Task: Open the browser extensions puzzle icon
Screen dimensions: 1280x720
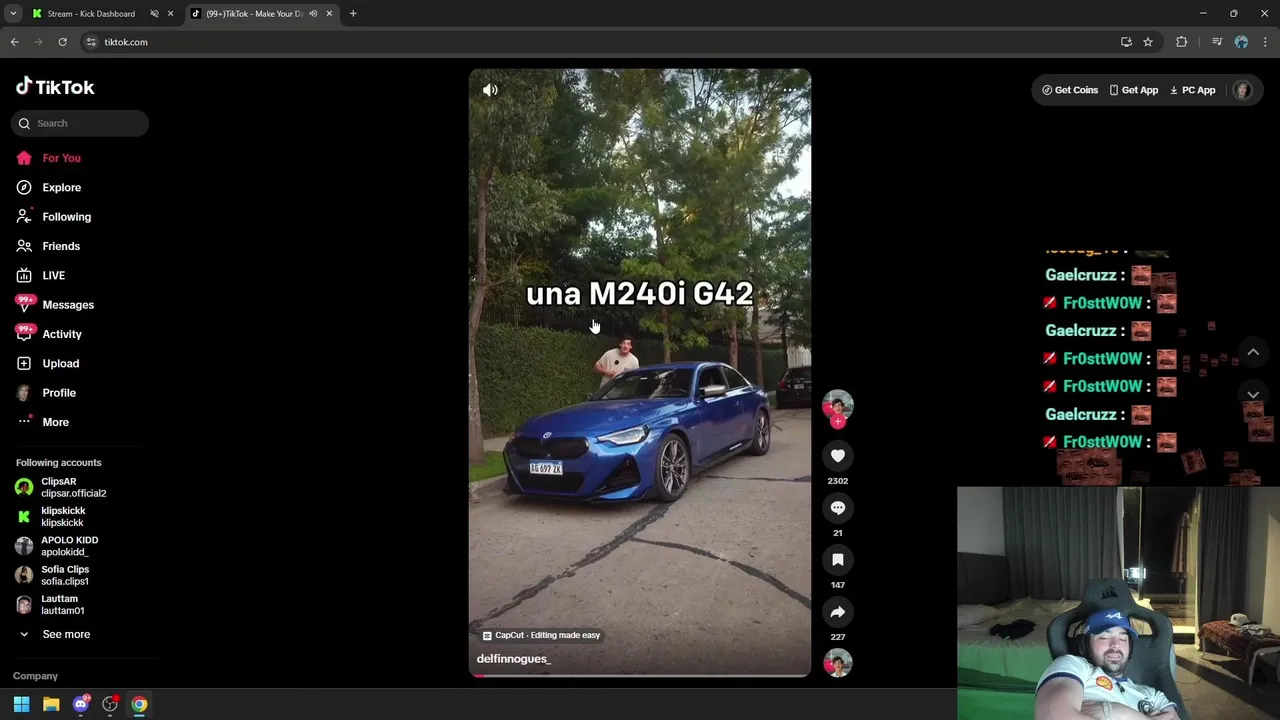Action: tap(1182, 42)
